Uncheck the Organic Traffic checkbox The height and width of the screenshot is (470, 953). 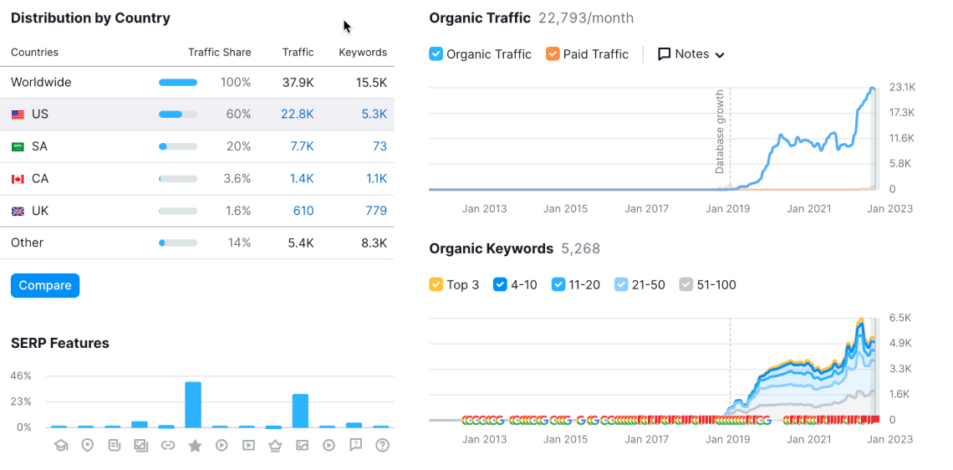tap(436, 54)
